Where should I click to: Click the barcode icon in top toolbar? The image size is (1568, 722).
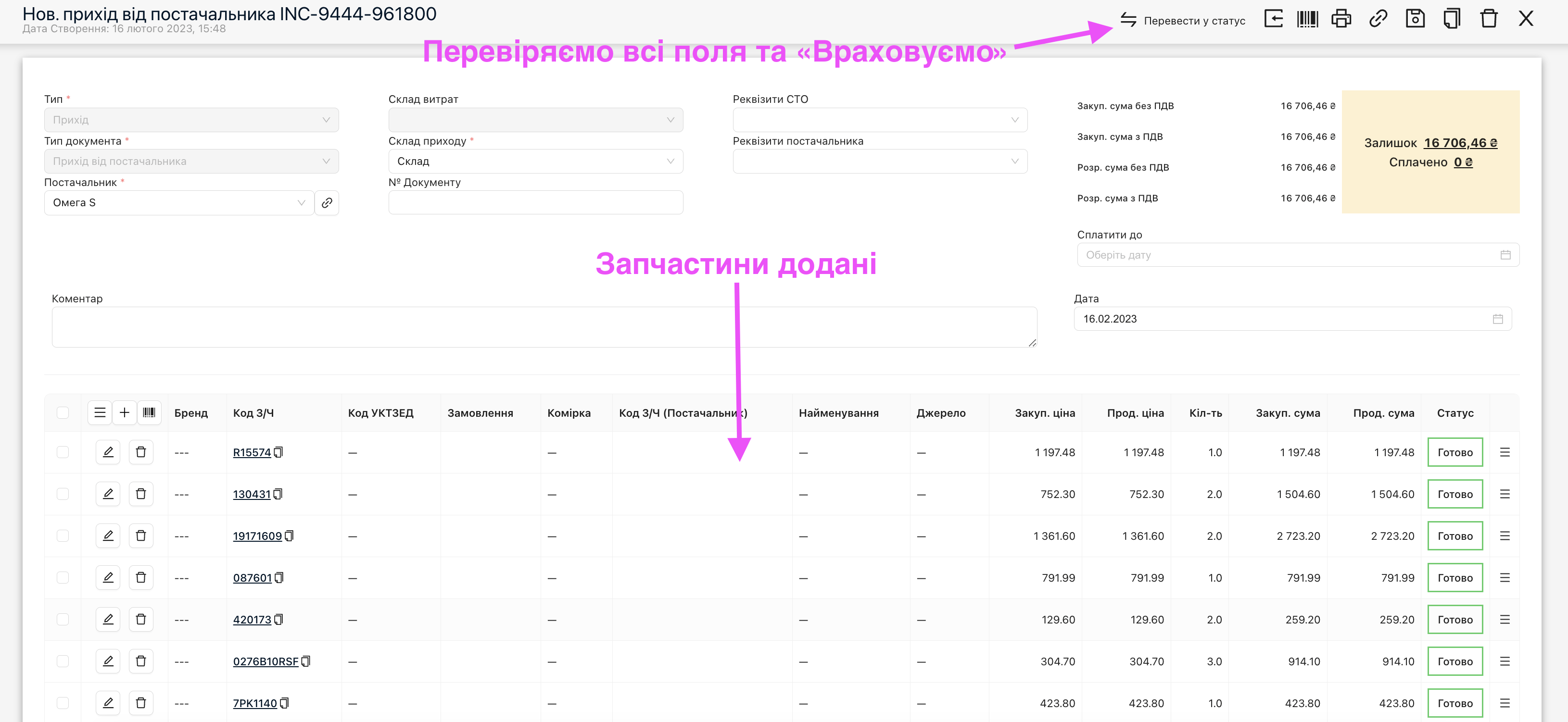click(x=1307, y=19)
